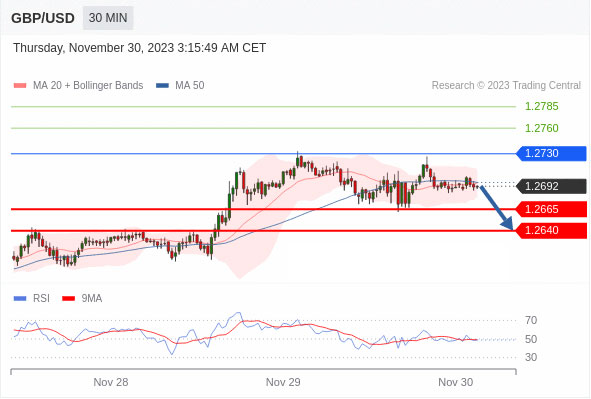This screenshot has height=399, width=591.
Task: Select the 1.2640 support price tag
Action: (x=551, y=231)
